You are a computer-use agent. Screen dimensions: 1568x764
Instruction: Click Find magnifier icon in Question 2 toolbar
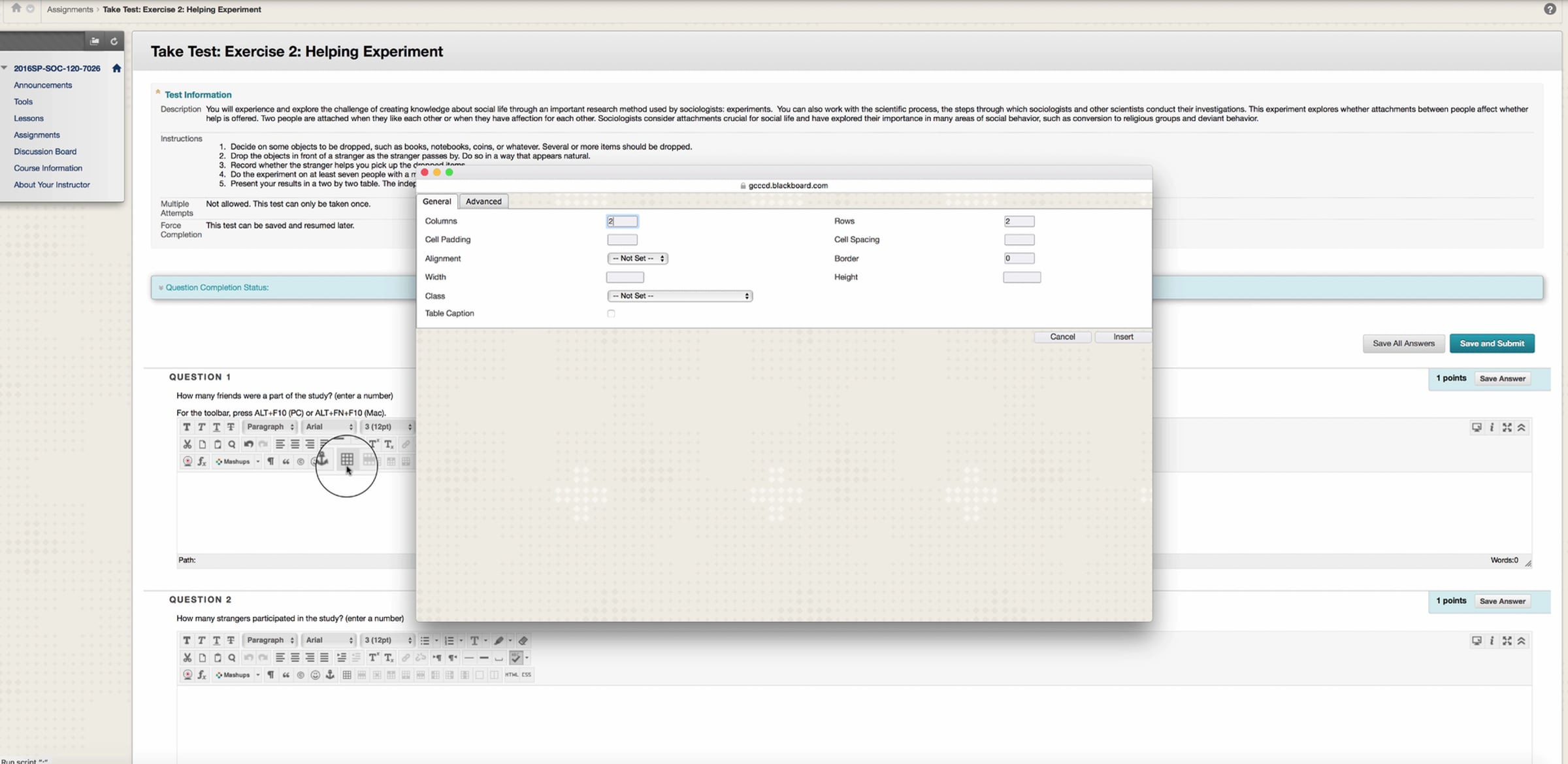point(231,657)
